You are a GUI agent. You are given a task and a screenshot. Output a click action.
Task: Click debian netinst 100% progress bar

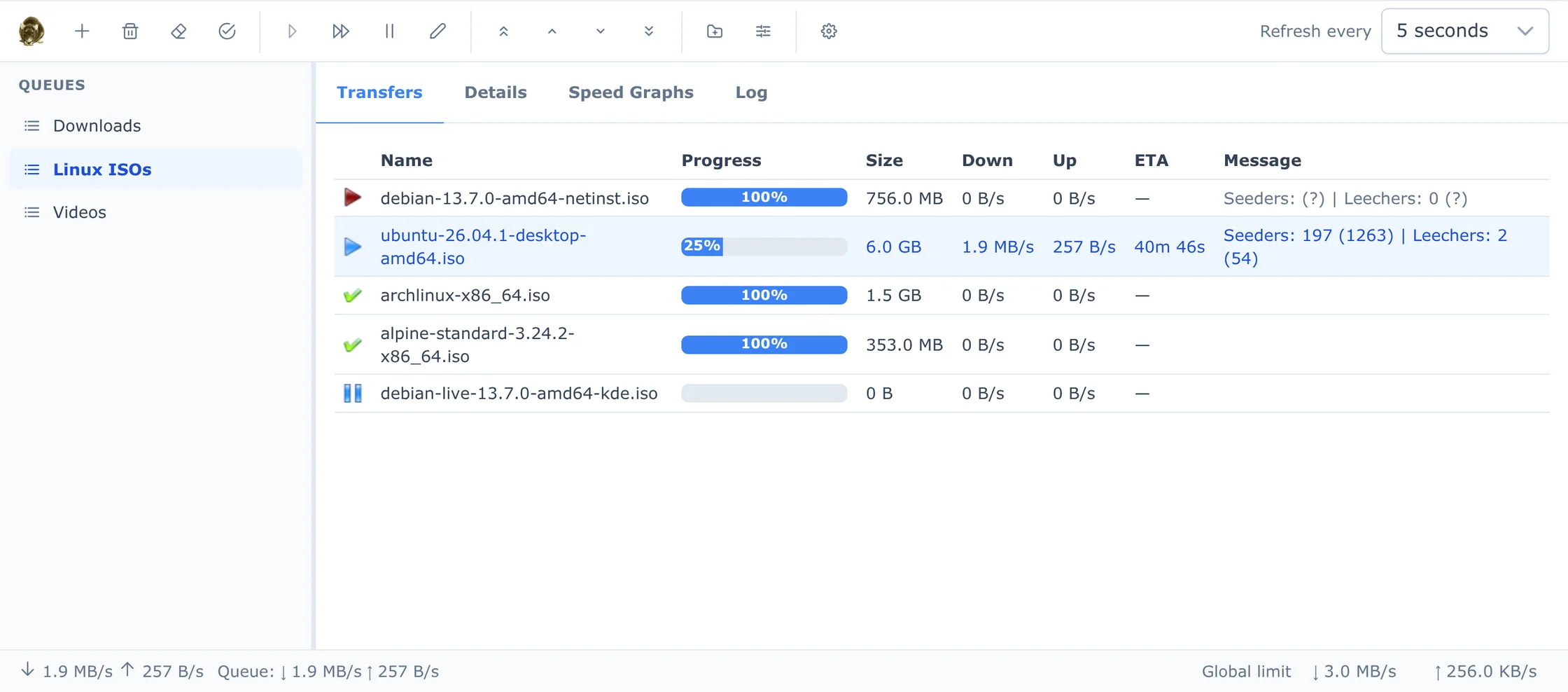[x=764, y=198]
